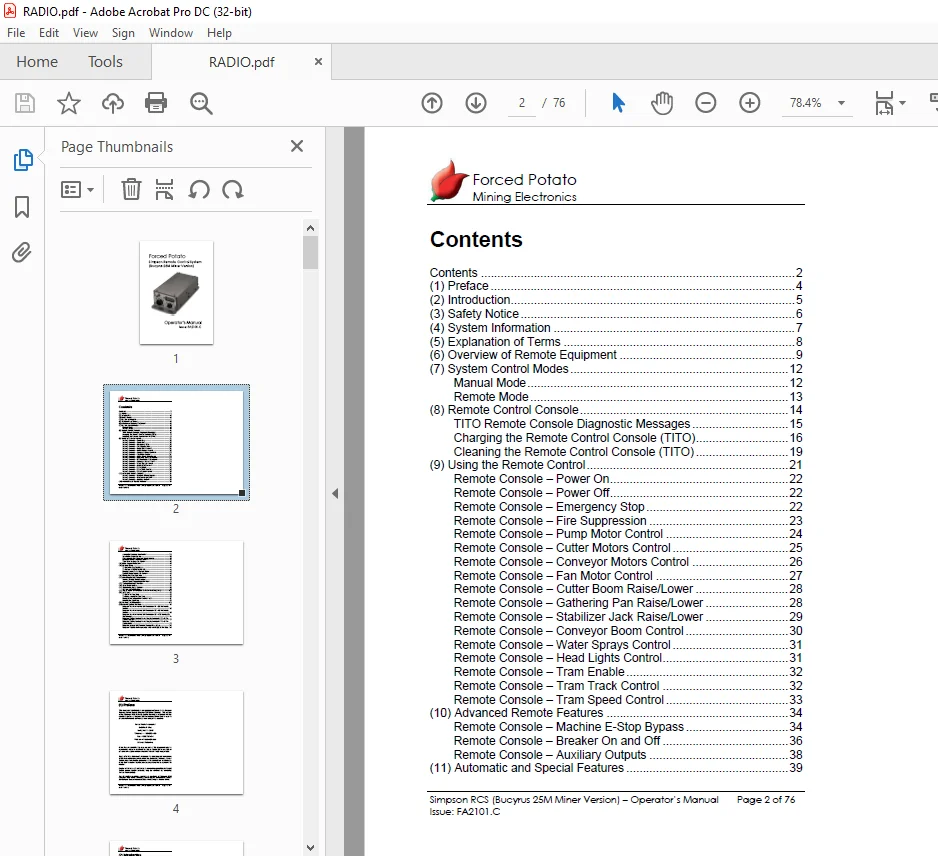
Task: Open the Window menu
Action: (171, 33)
